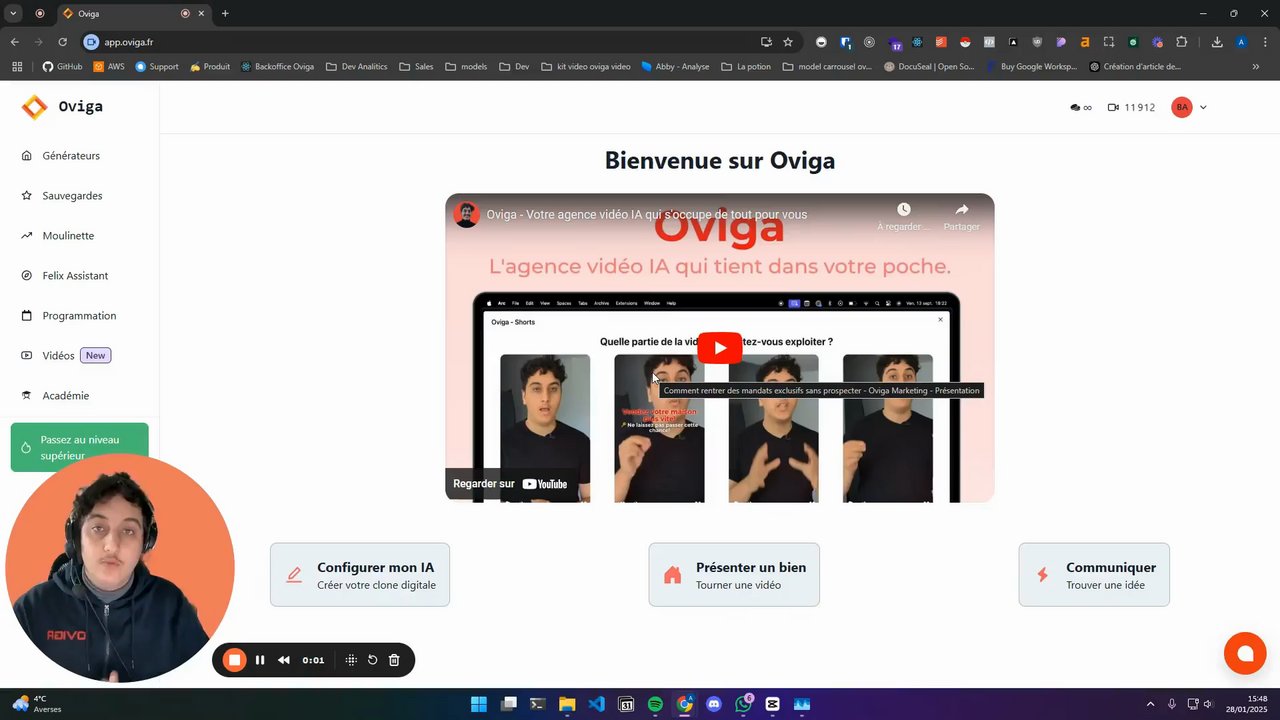Click Passez au niveau supérieur button
The height and width of the screenshot is (720, 1280).
80,447
